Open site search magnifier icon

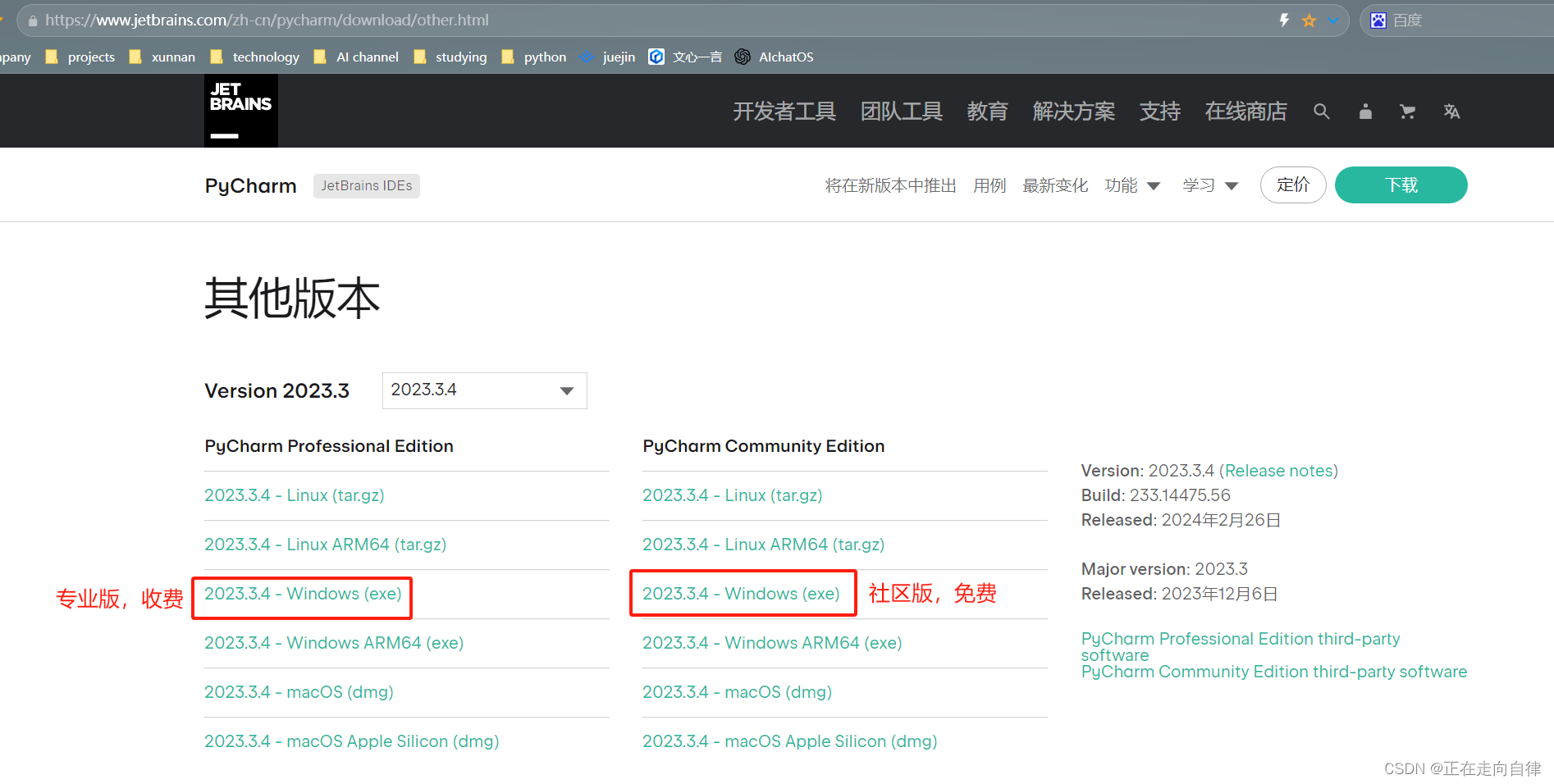click(x=1321, y=112)
